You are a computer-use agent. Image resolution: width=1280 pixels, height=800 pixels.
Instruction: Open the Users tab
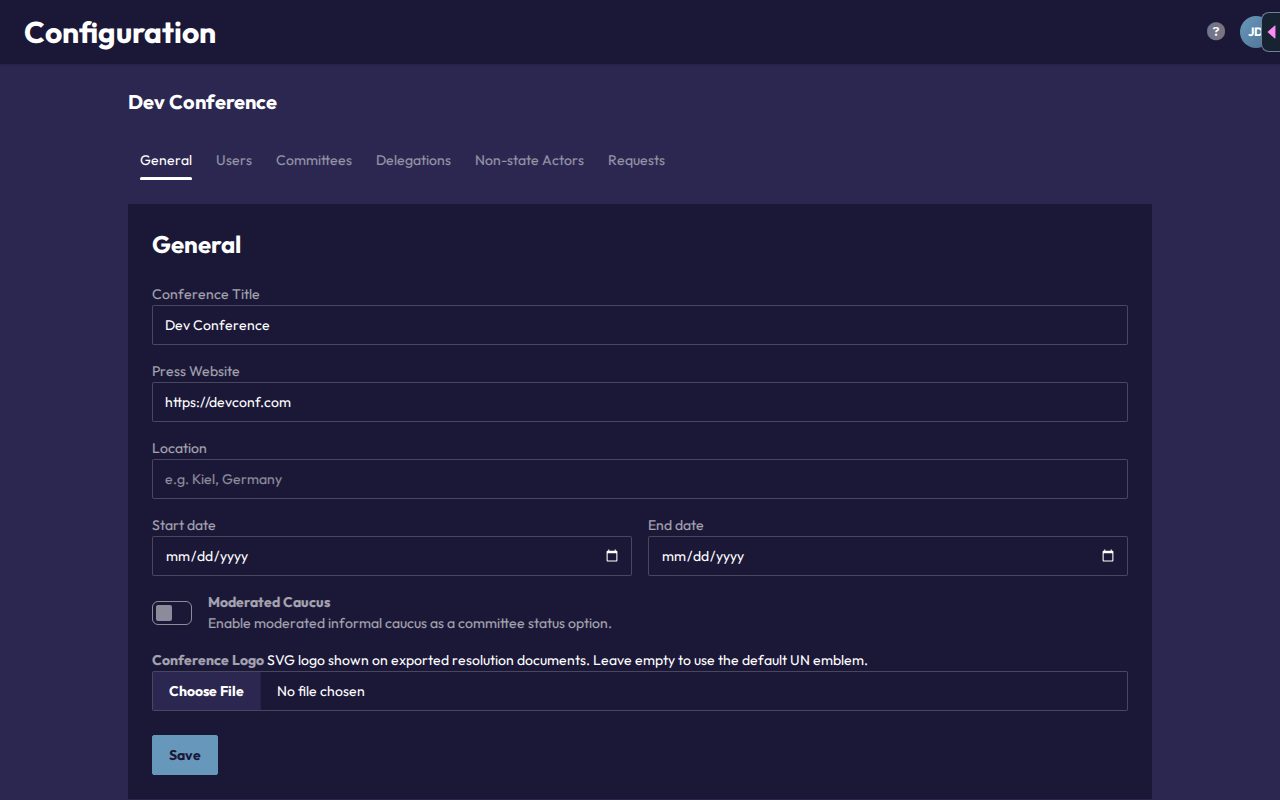234,160
